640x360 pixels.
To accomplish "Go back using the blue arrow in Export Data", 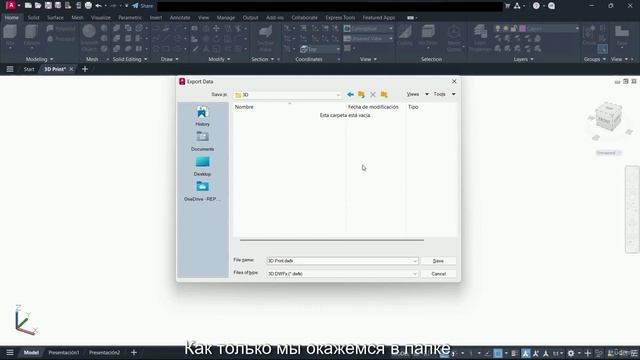I will coord(350,94).
